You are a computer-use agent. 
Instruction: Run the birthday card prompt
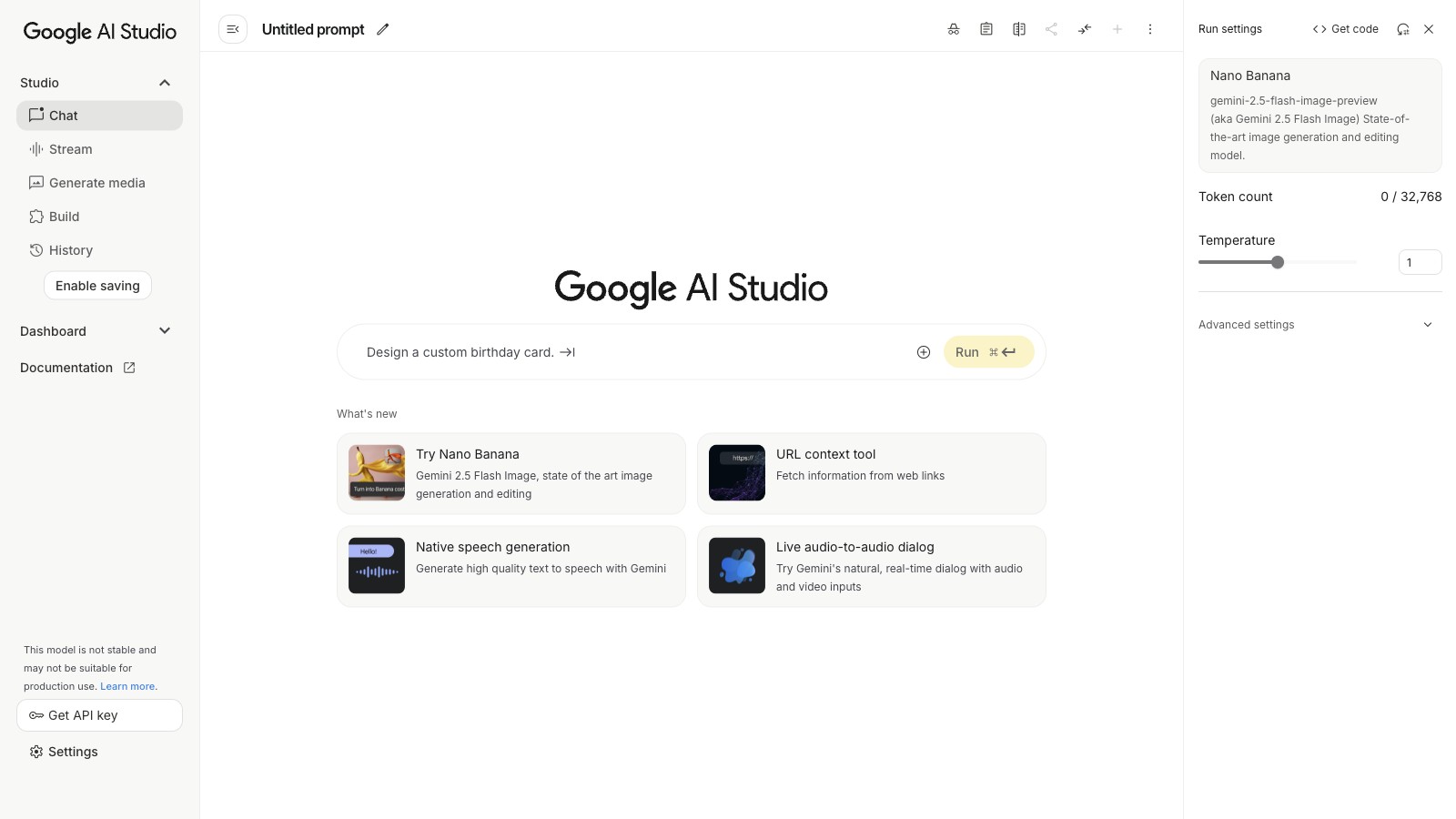point(987,352)
